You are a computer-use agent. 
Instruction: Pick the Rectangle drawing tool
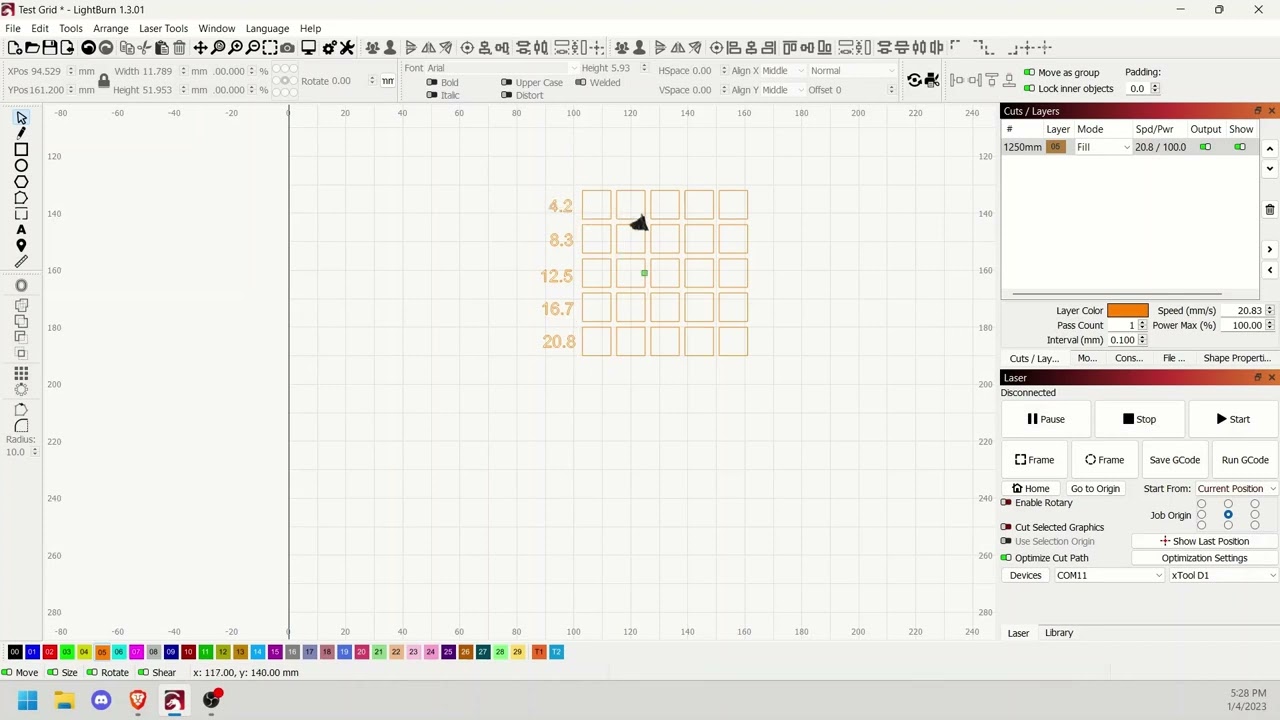click(x=21, y=149)
